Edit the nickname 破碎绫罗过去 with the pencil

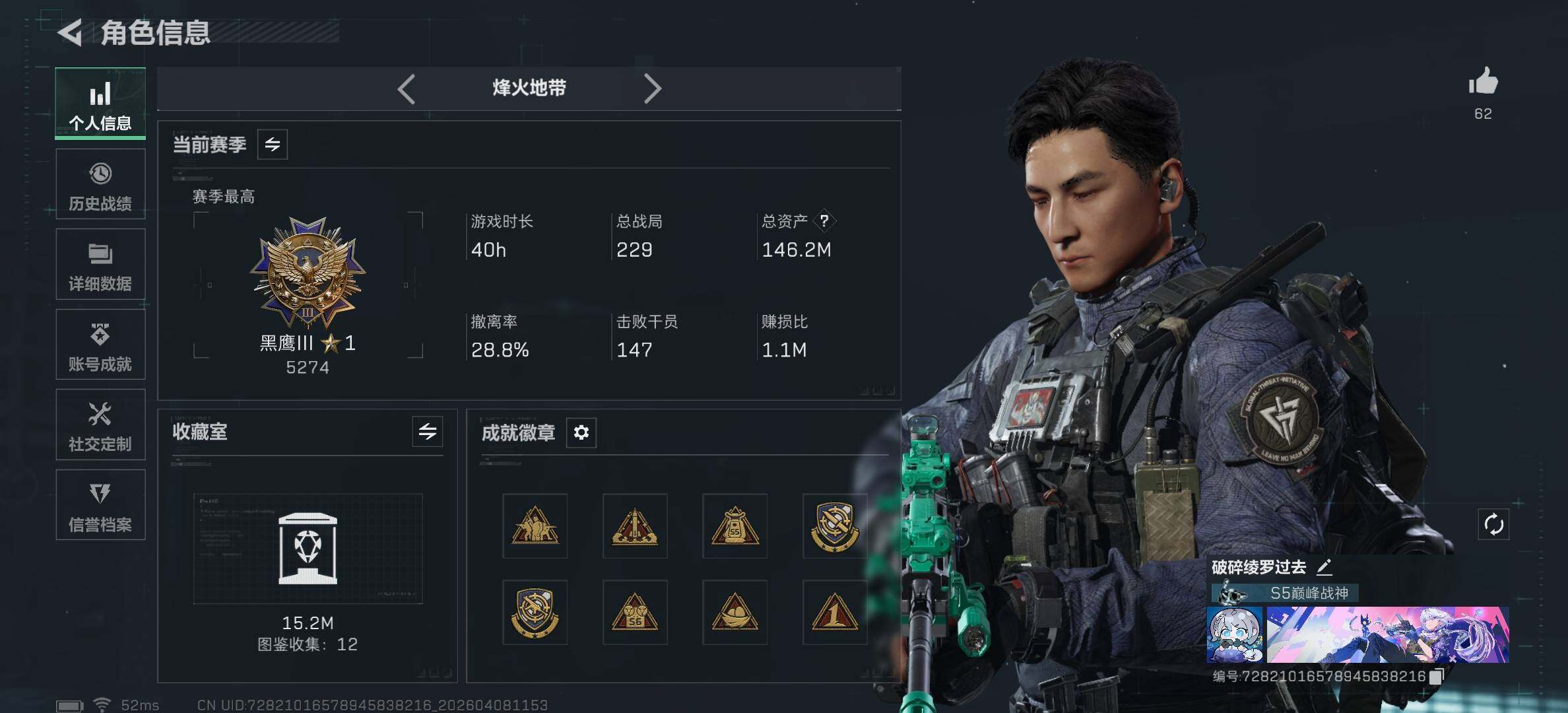pos(1324,567)
